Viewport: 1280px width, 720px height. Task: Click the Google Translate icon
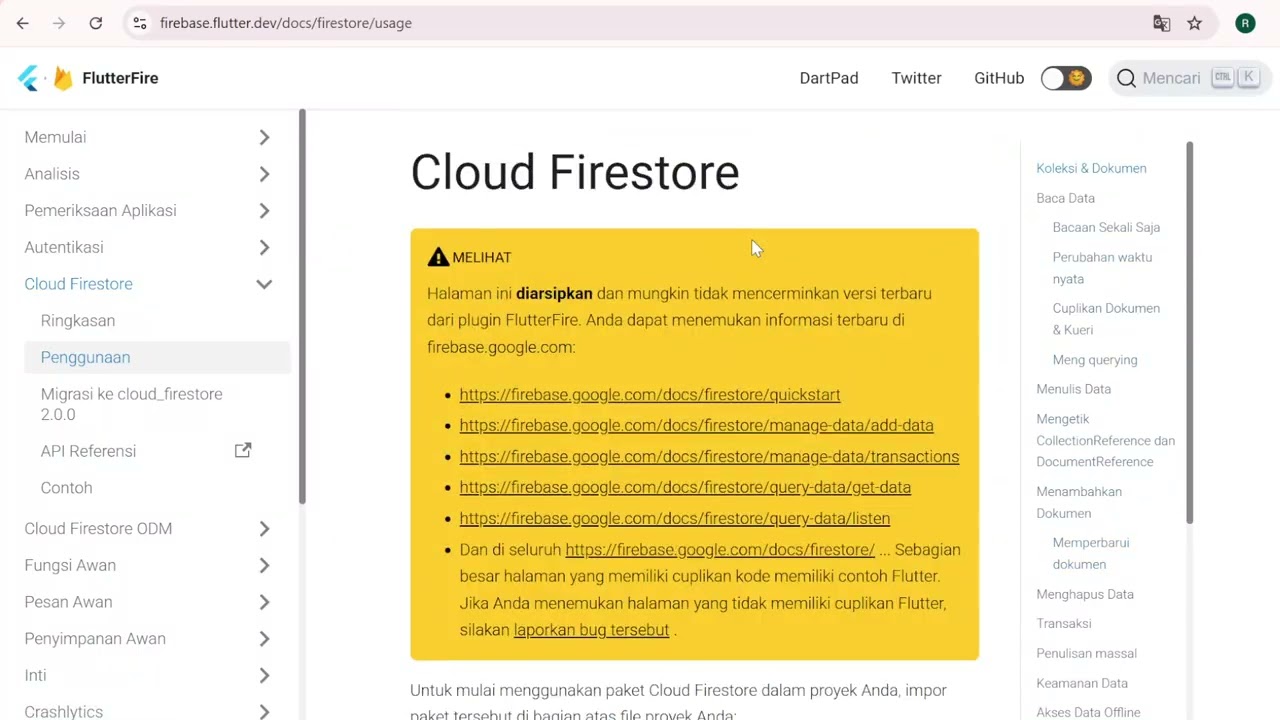pos(1162,23)
